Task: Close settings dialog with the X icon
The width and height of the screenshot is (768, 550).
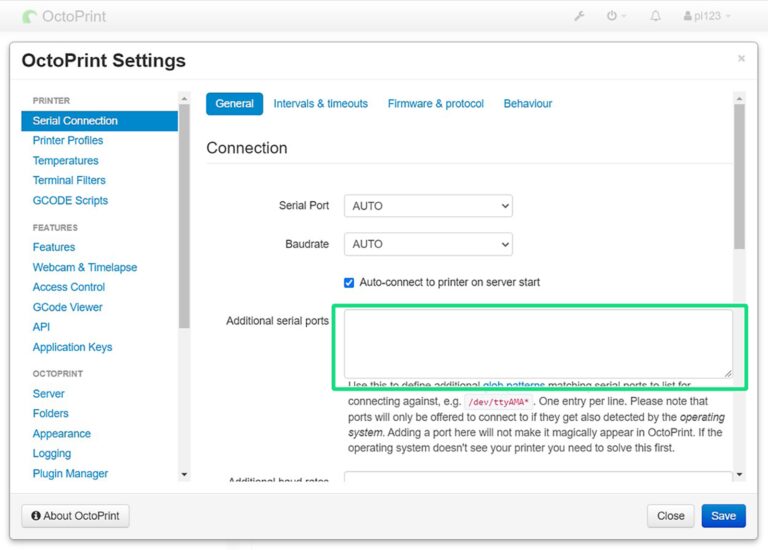Action: (741, 59)
